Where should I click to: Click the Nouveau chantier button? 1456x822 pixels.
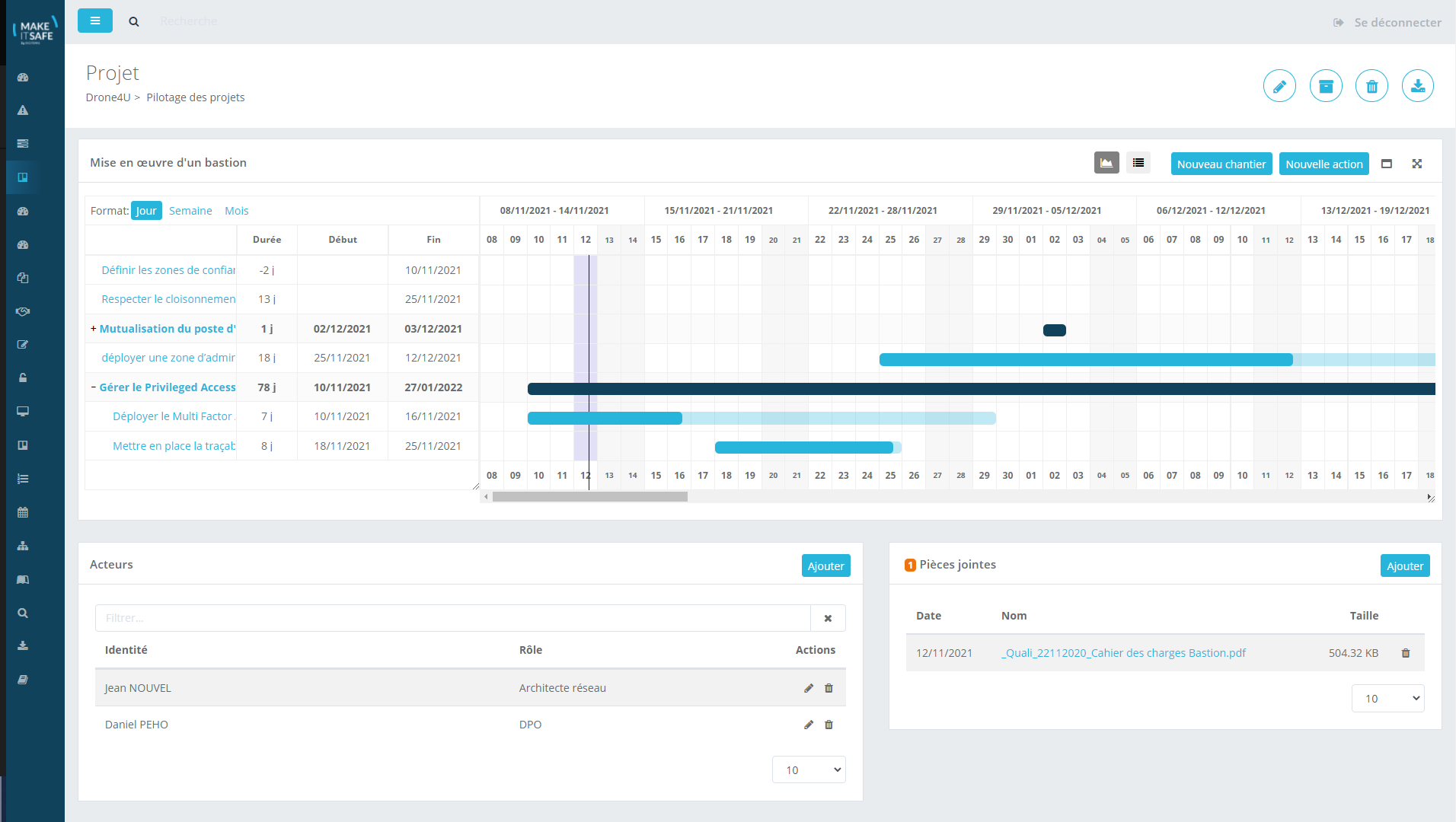(x=1221, y=164)
